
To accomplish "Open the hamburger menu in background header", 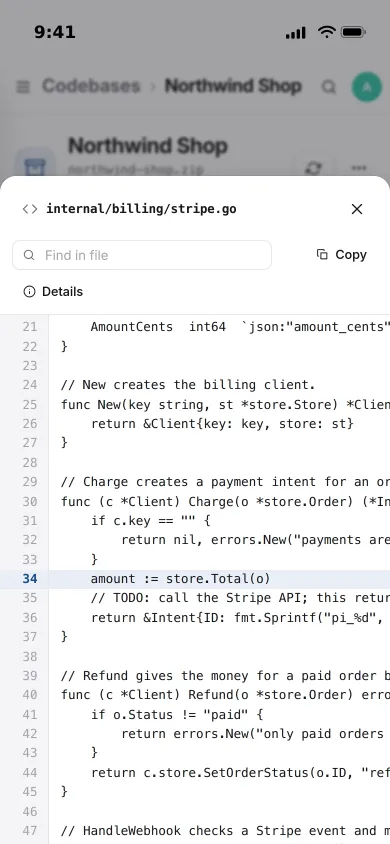I will [x=23, y=86].
